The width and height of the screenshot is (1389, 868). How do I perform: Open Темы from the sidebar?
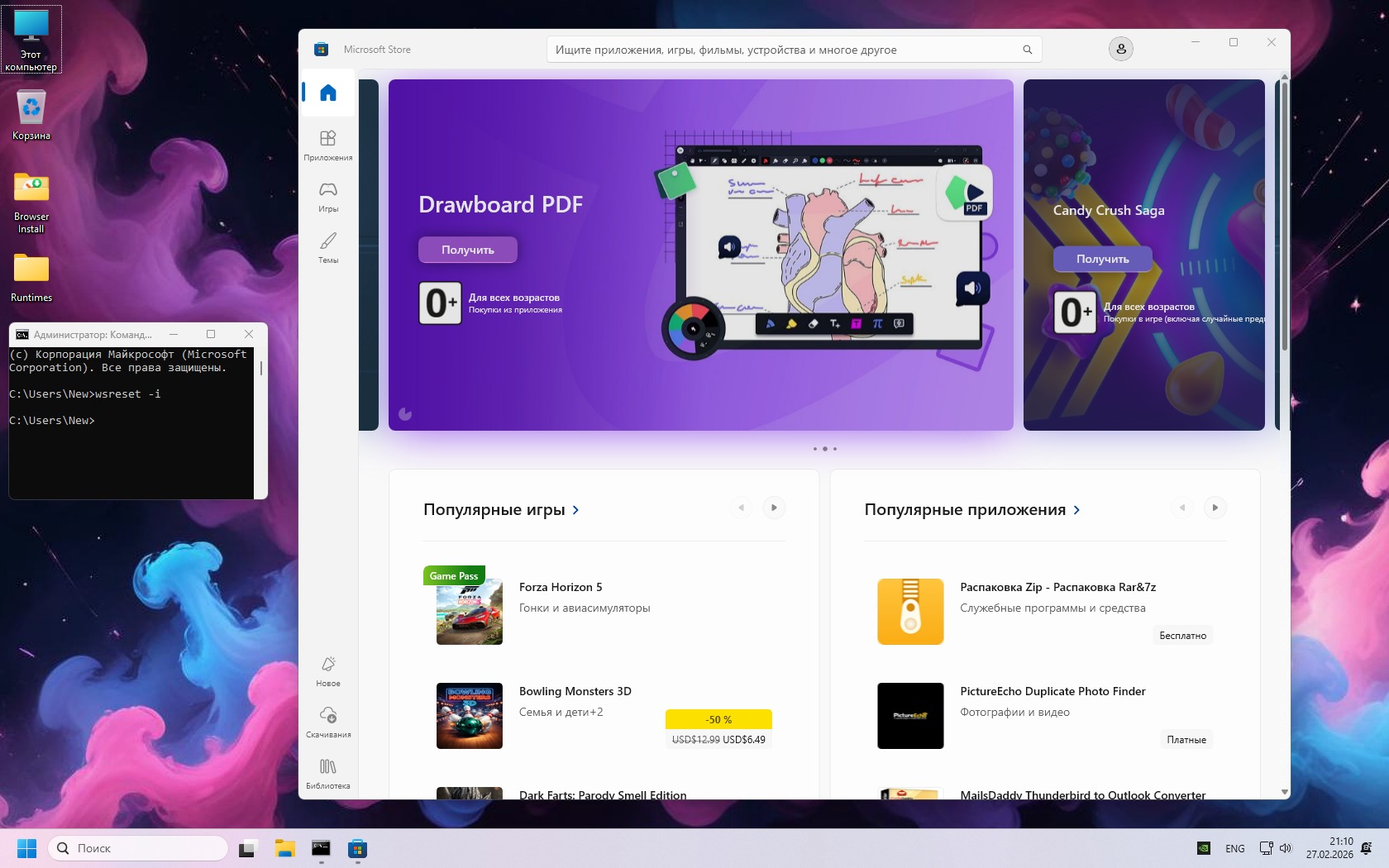pos(328,246)
